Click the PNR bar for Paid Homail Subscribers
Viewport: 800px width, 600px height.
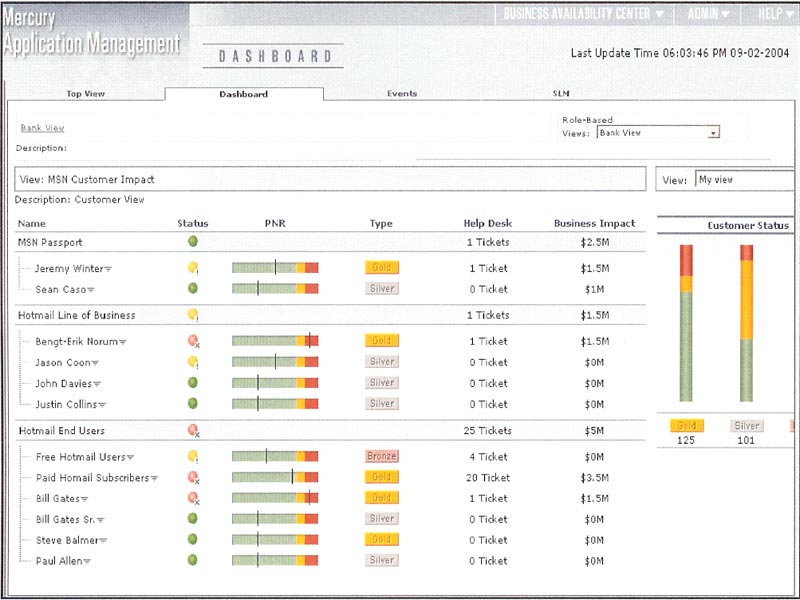click(x=275, y=477)
